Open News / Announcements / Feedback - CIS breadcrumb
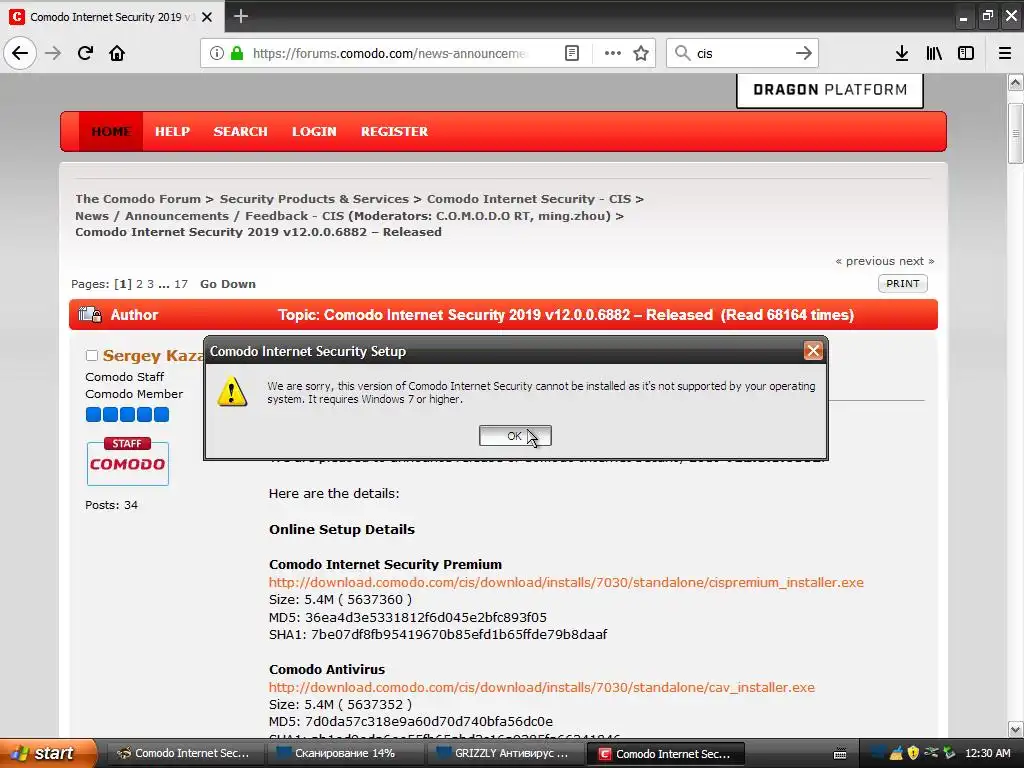1024x768 pixels. pyautogui.click(x=210, y=216)
